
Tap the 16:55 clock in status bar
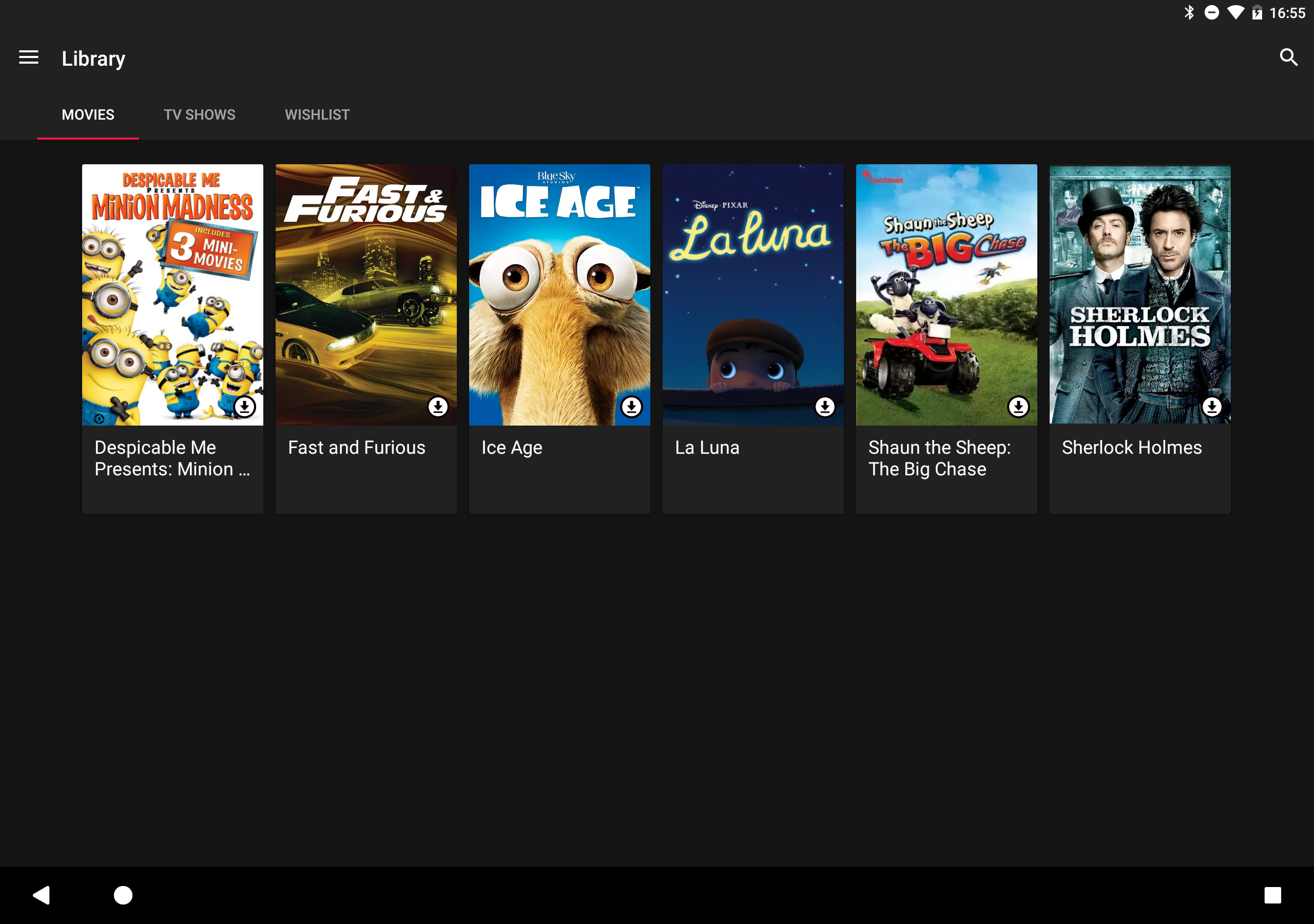pos(1287,13)
